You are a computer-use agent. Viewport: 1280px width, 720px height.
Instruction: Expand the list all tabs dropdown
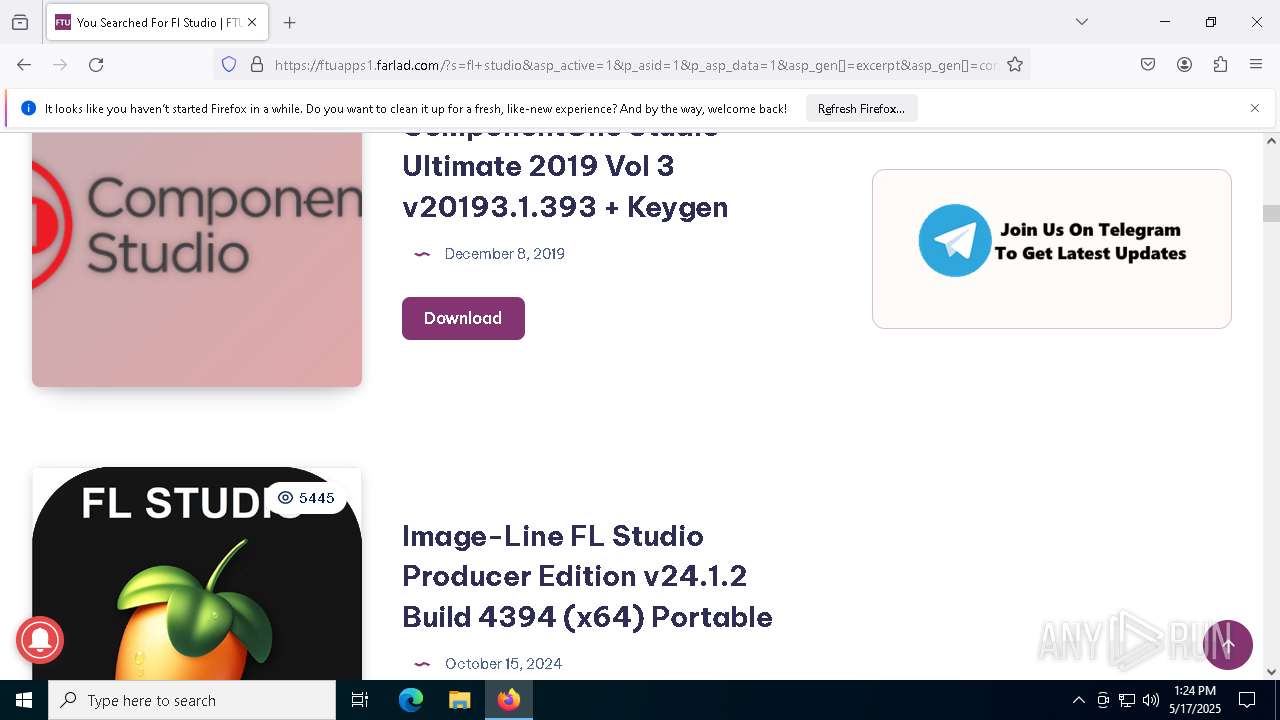click(1082, 22)
